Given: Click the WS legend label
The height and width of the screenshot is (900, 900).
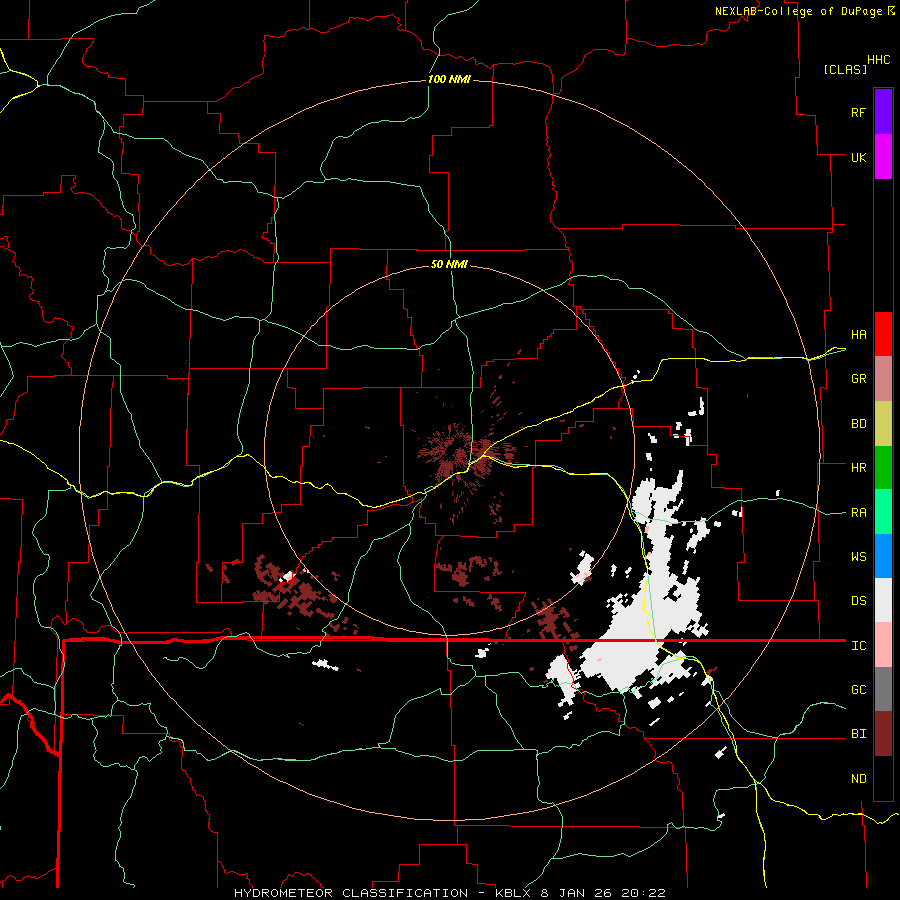Looking at the screenshot, I should coord(858,557).
